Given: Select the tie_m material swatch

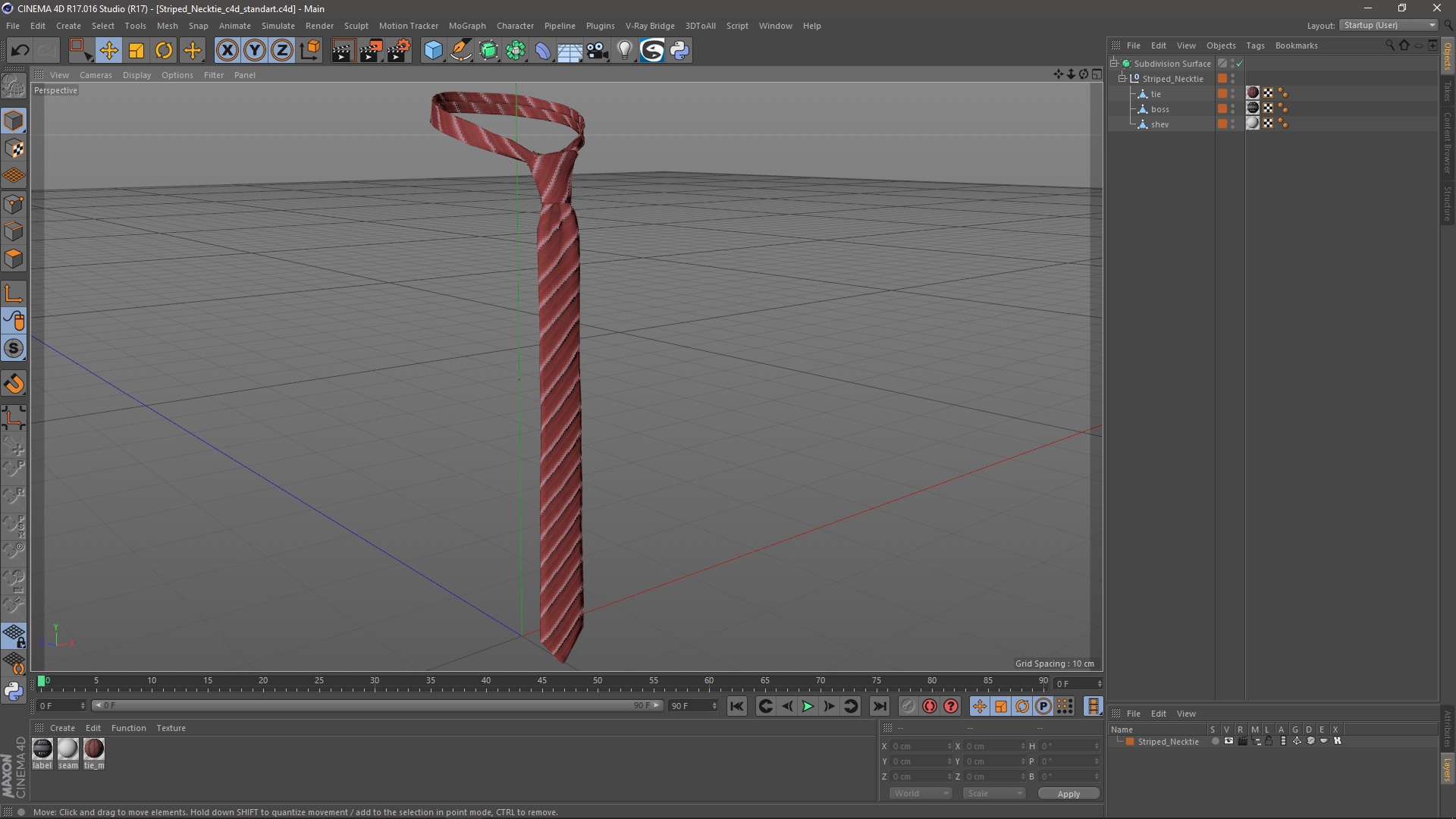Looking at the screenshot, I should coord(94,749).
